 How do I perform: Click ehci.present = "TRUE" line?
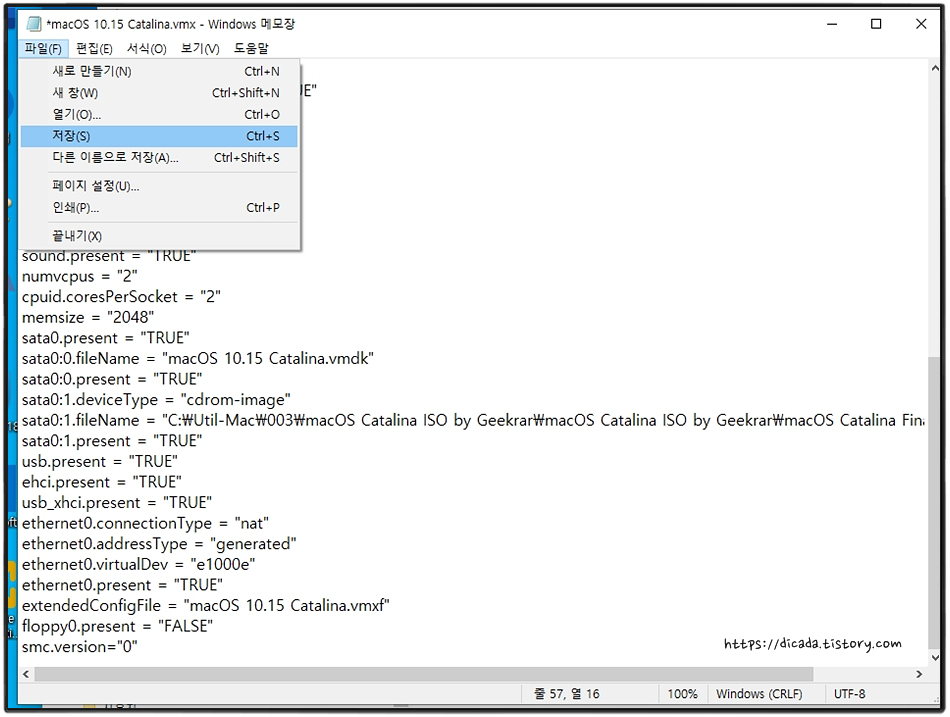(102, 482)
